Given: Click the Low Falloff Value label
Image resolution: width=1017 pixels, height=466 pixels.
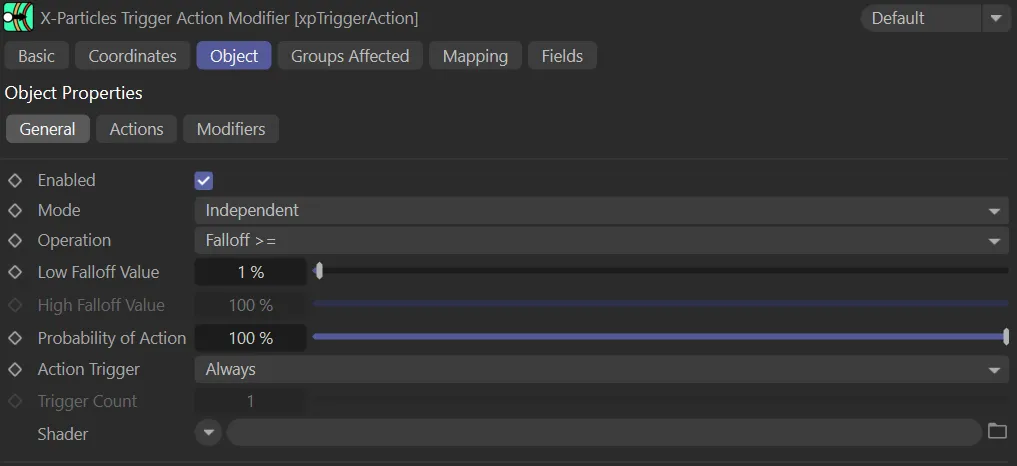Looking at the screenshot, I should (x=99, y=273).
